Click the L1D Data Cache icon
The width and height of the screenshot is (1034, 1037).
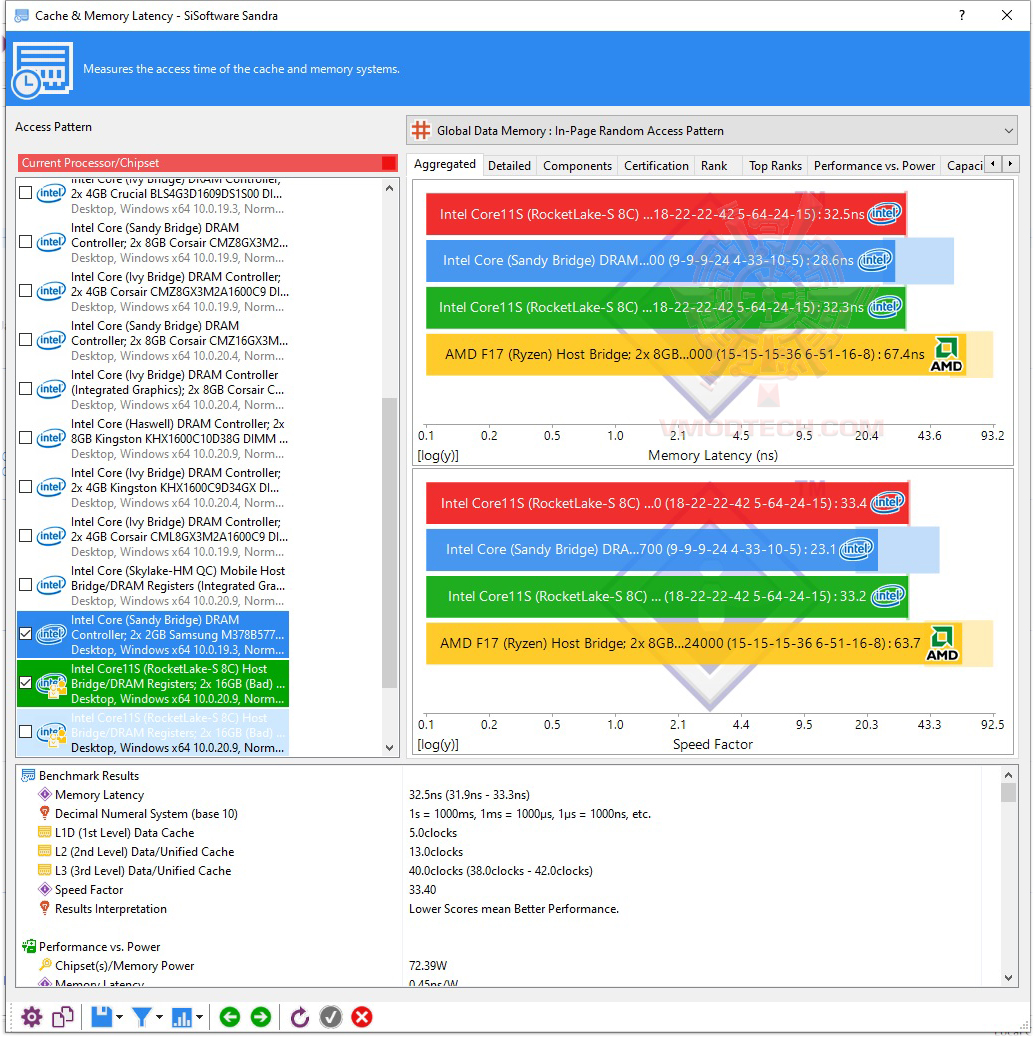click(44, 832)
